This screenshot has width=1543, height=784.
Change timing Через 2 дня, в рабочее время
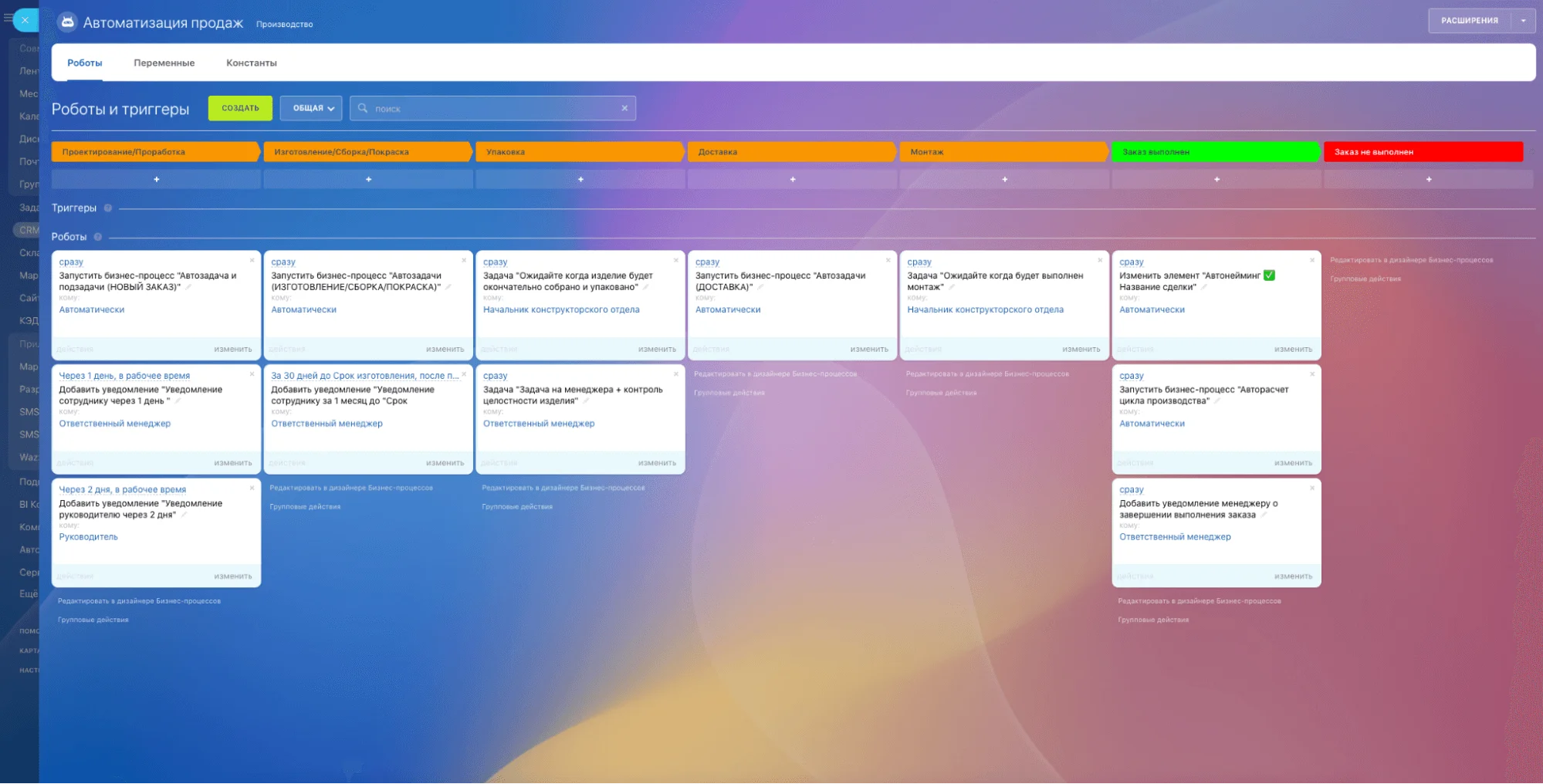[123, 489]
